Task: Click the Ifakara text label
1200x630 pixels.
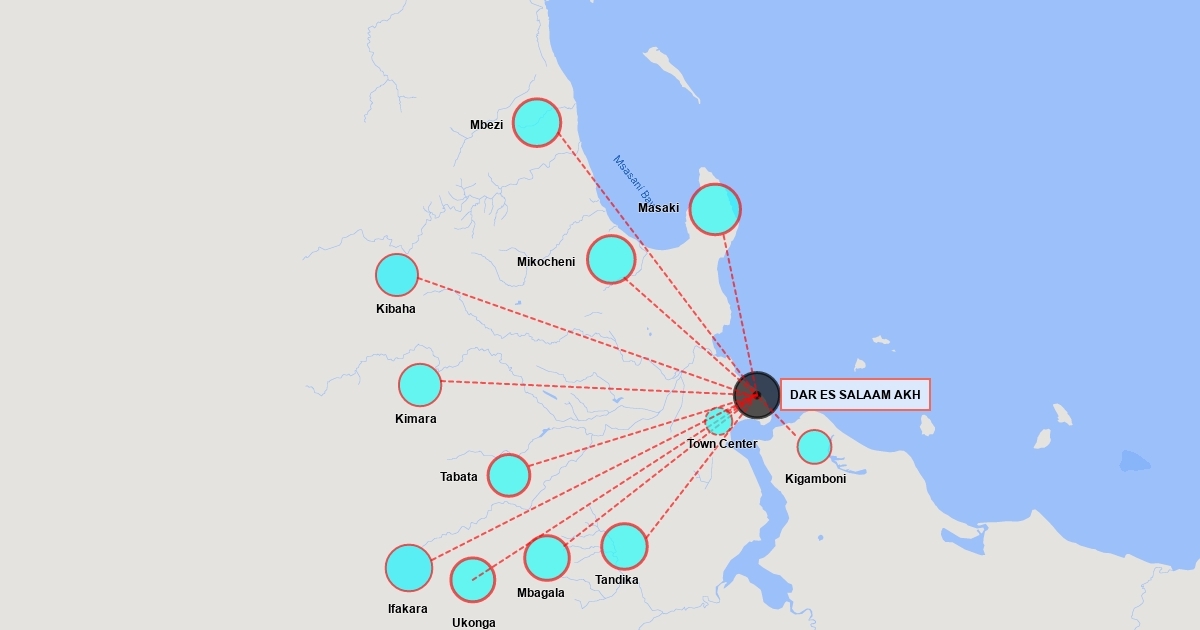Action: pyautogui.click(x=408, y=609)
